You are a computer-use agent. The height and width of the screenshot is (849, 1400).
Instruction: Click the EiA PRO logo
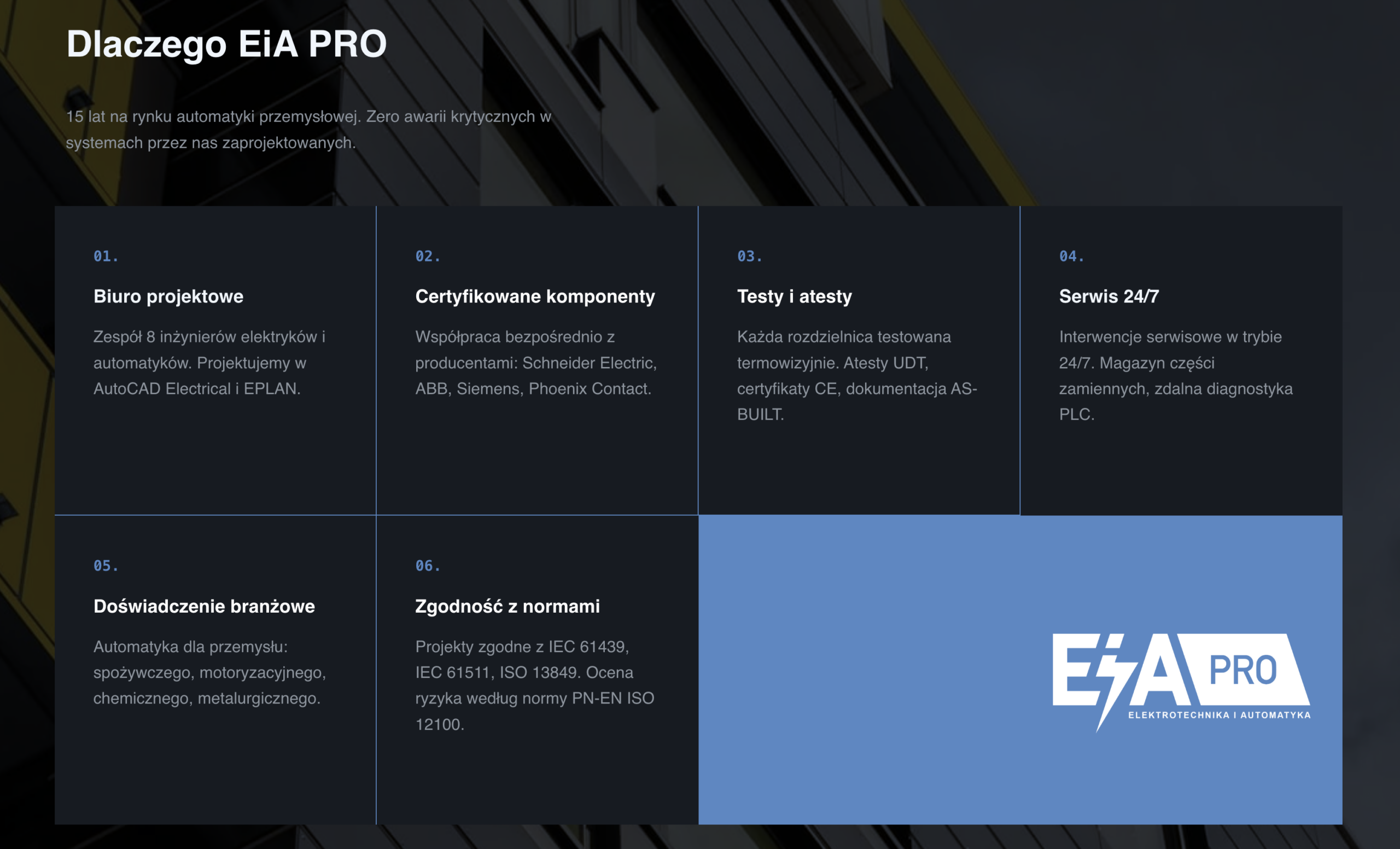(x=1181, y=683)
